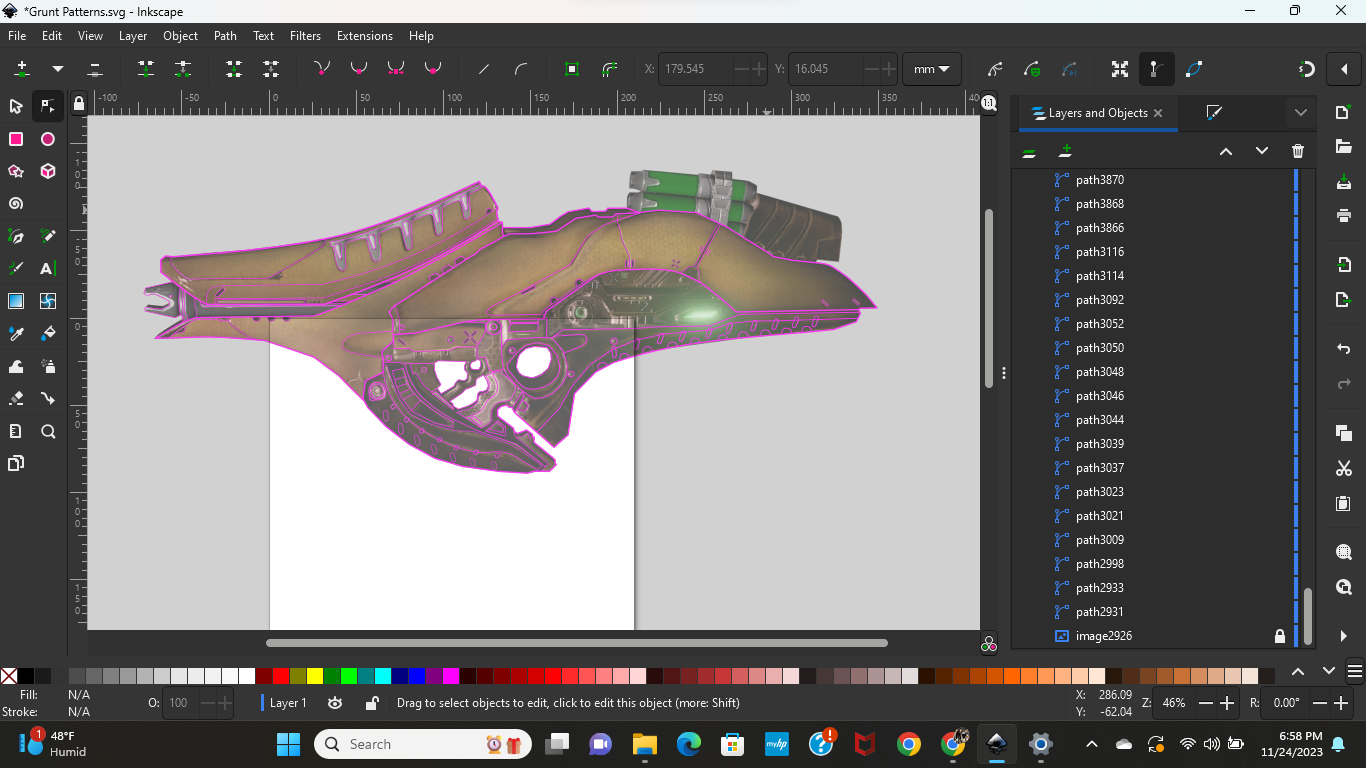Select path3092 in the objects list

click(1099, 300)
